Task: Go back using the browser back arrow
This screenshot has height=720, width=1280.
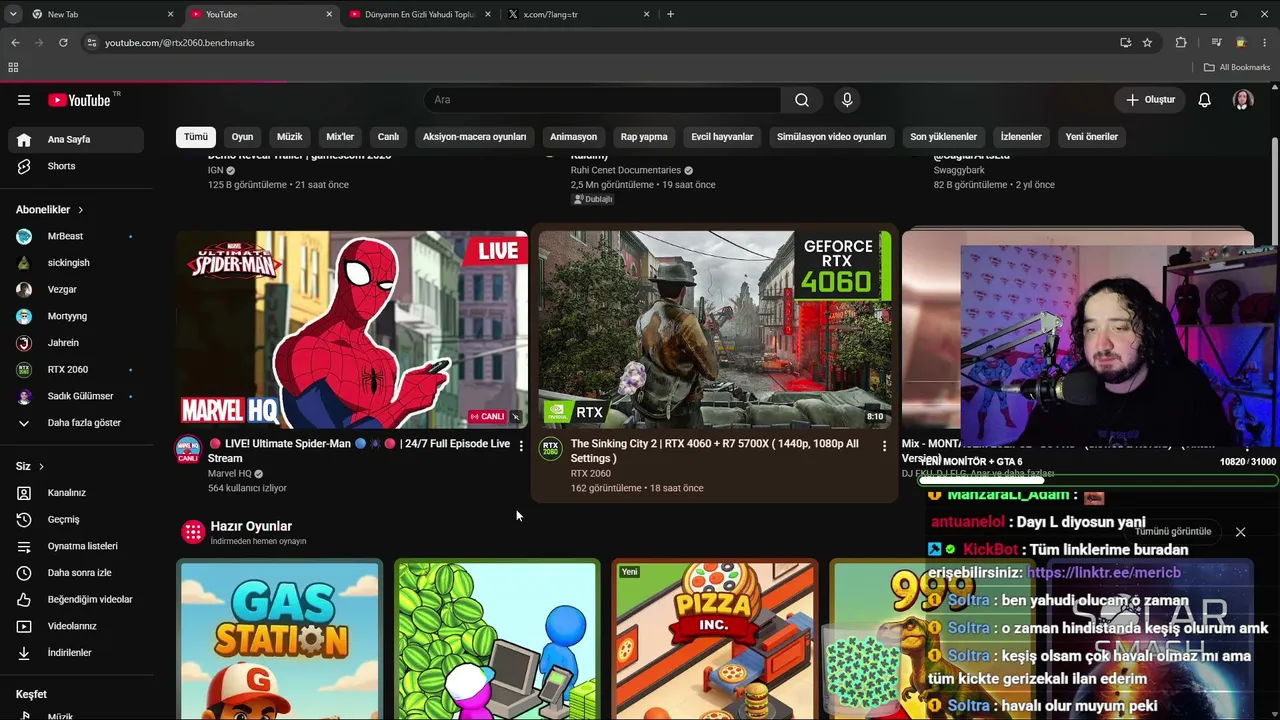Action: pyautogui.click(x=15, y=43)
